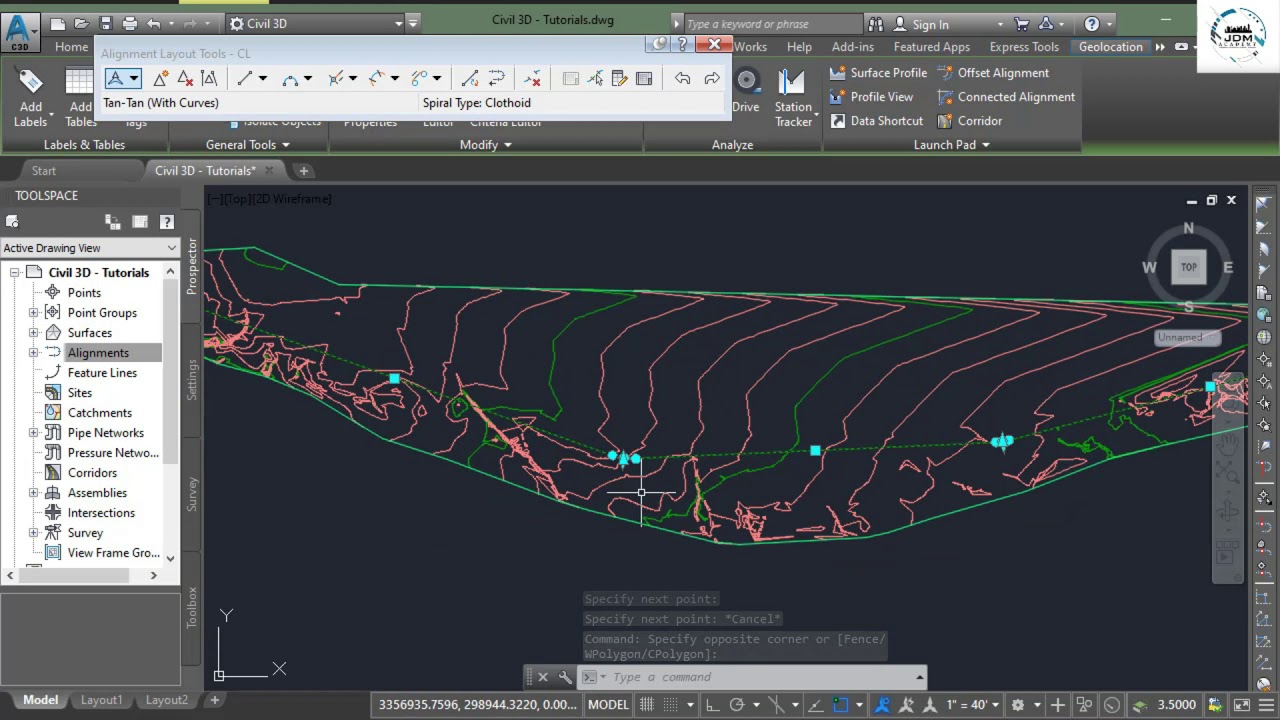Open the Sub-entity editor icon
This screenshot has width=1280, height=720.
[620, 79]
